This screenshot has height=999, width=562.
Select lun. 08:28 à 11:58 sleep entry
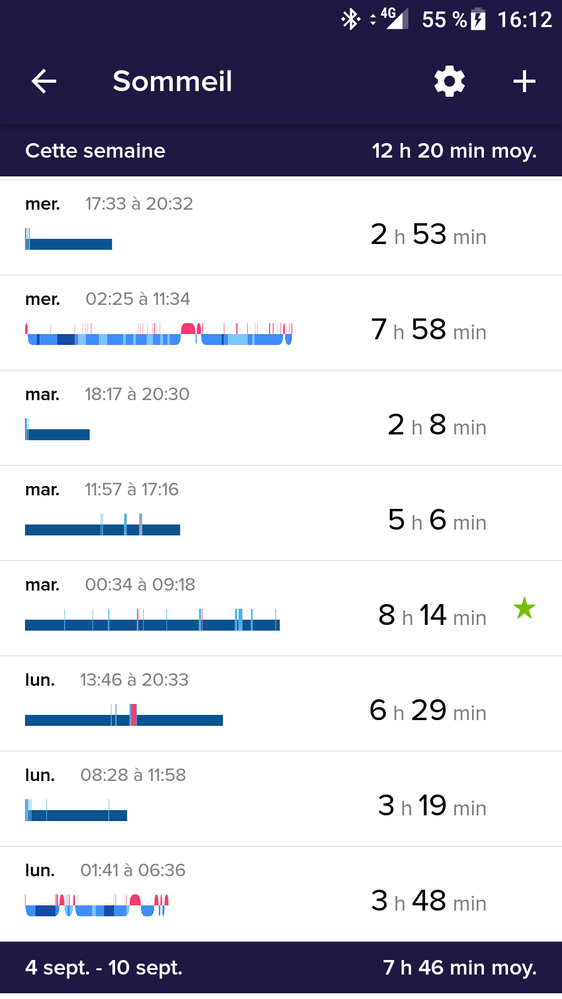[x=281, y=799]
